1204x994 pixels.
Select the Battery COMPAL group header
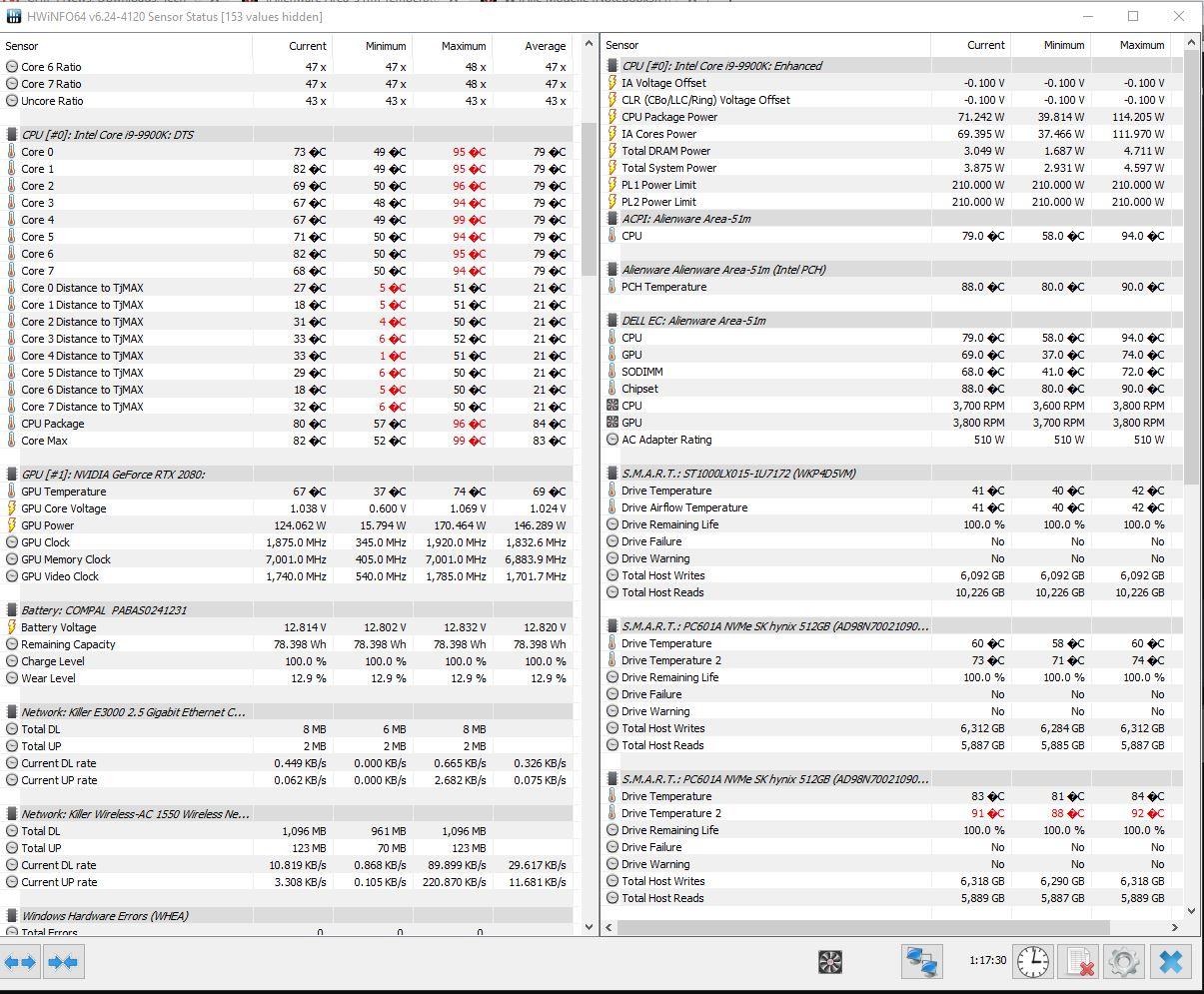[x=103, y=610]
